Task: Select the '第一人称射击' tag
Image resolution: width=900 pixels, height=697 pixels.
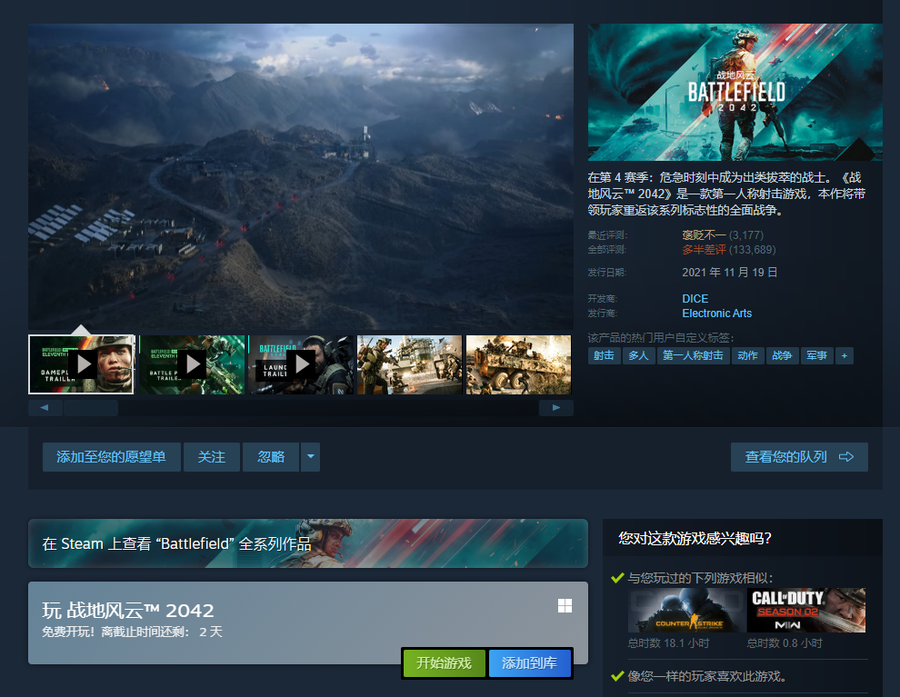Action: (x=693, y=356)
